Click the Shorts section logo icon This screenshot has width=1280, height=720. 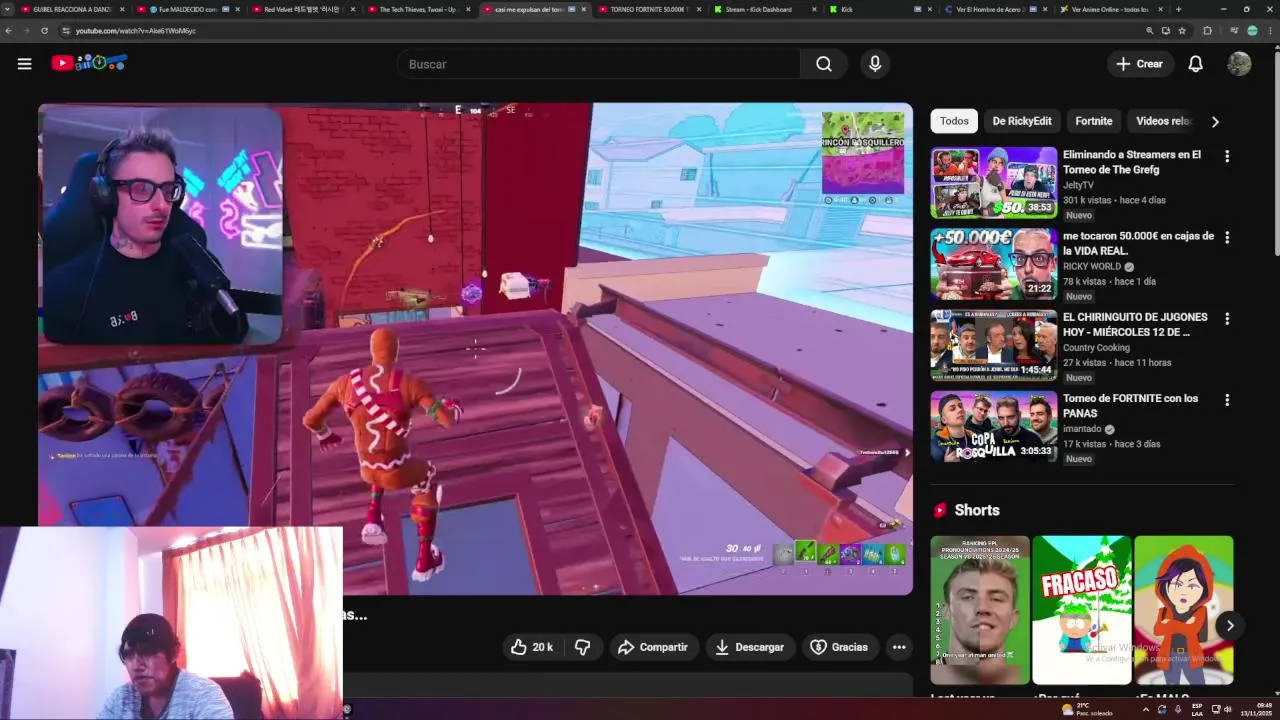(x=940, y=510)
